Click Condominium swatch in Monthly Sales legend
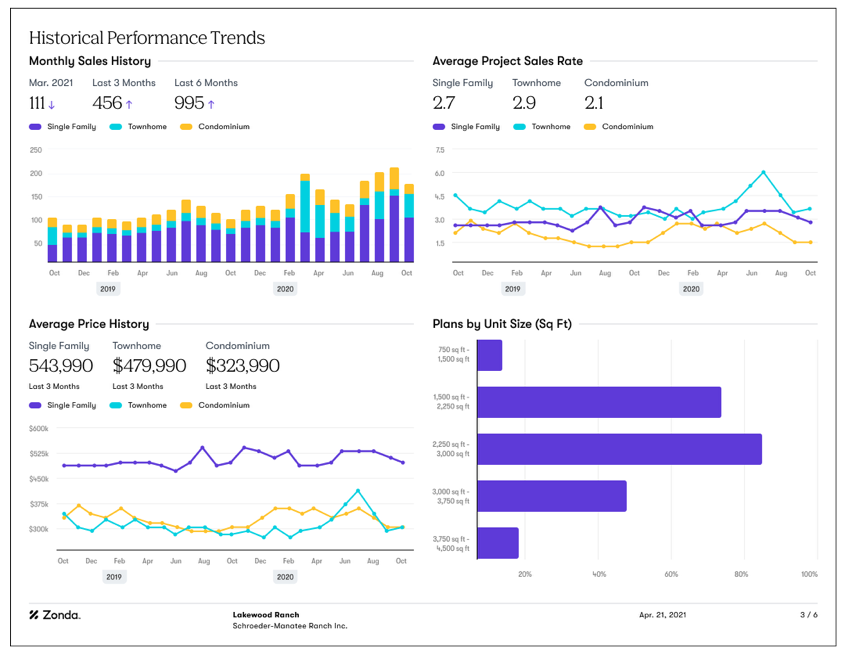Viewport: 856px width, 662px height. tap(186, 127)
